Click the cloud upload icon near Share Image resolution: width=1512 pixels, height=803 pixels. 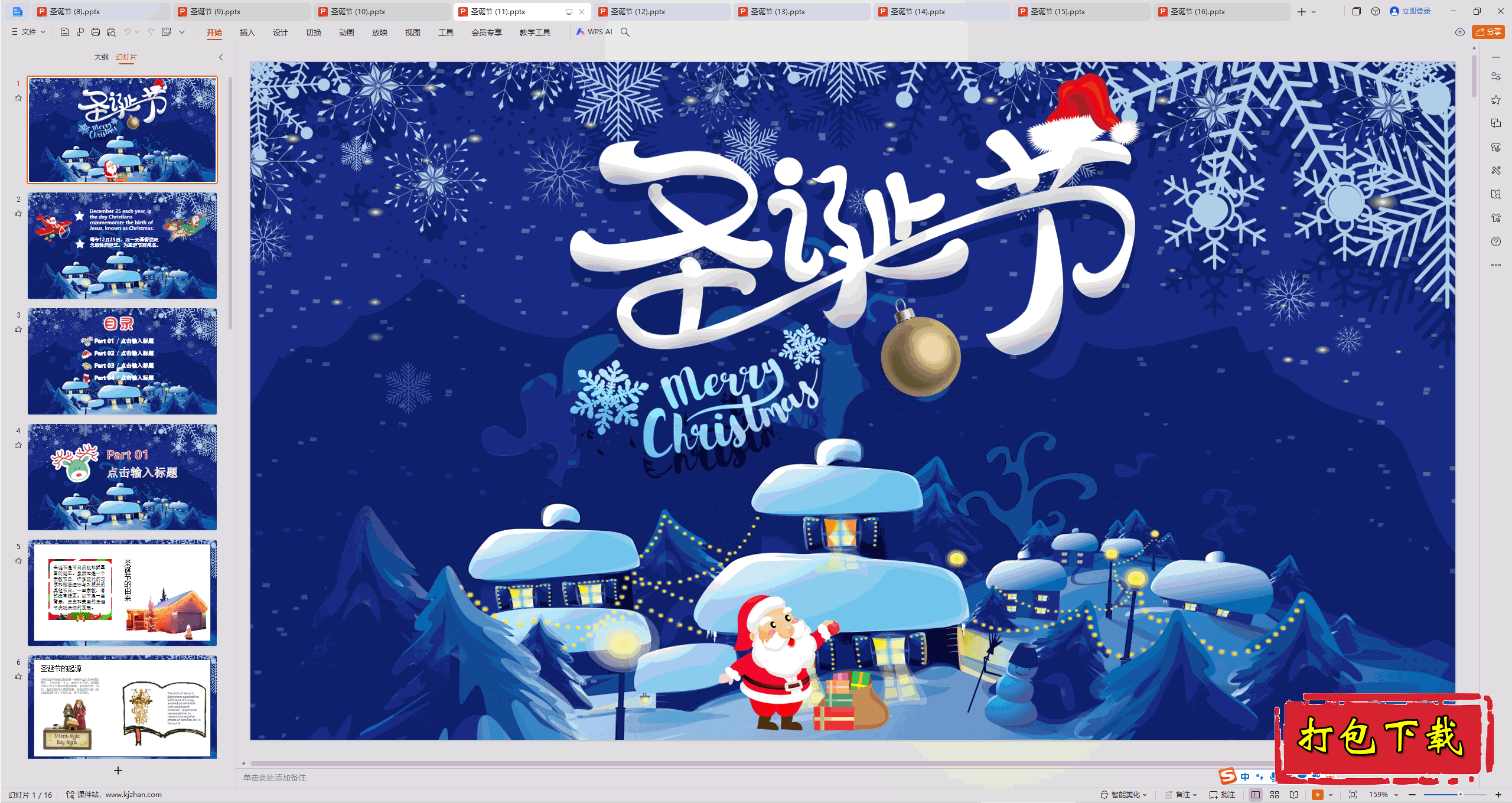click(x=1460, y=32)
